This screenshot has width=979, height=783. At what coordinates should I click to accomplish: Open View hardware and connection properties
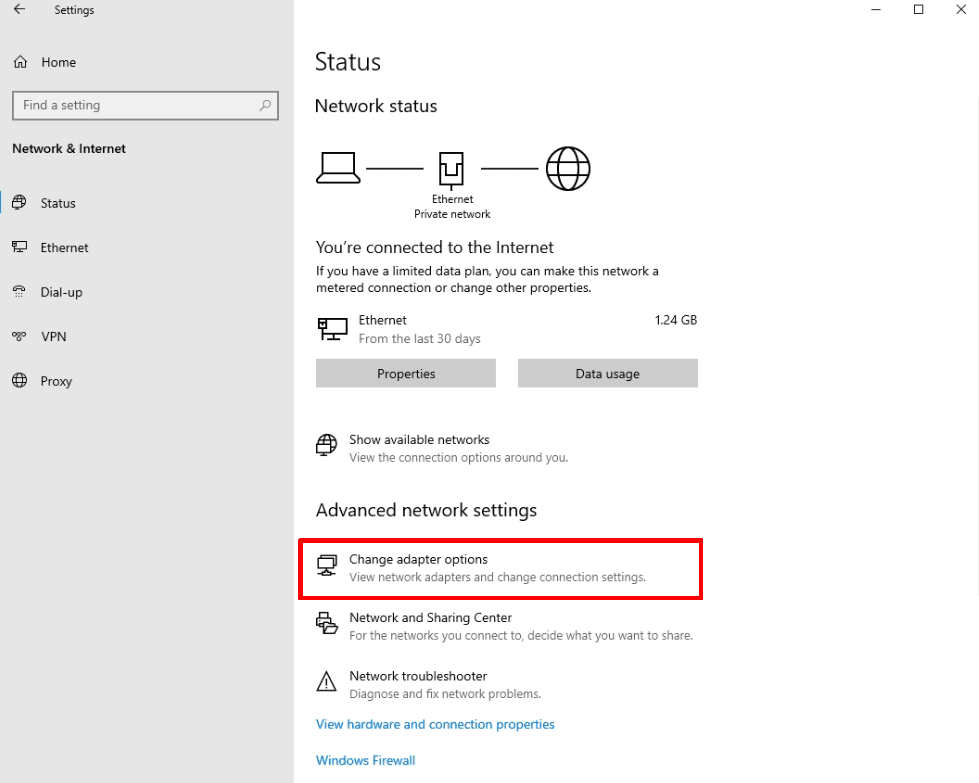(x=435, y=724)
